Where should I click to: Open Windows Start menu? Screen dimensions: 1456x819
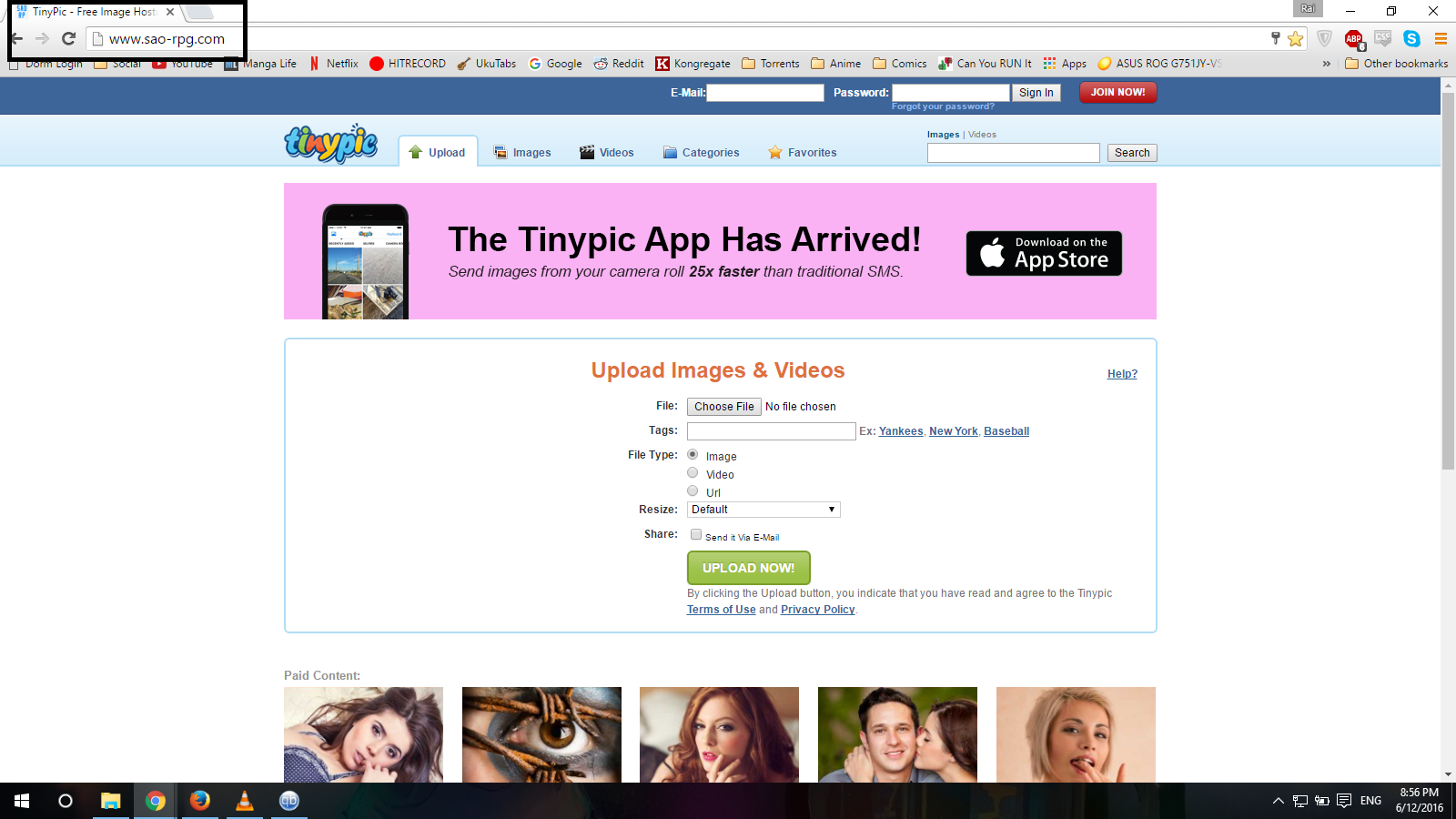pyautogui.click(x=22, y=801)
